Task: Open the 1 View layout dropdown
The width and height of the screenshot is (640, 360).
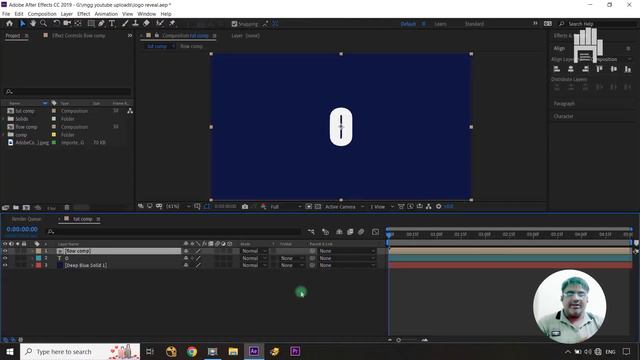Action: pyautogui.click(x=382, y=207)
